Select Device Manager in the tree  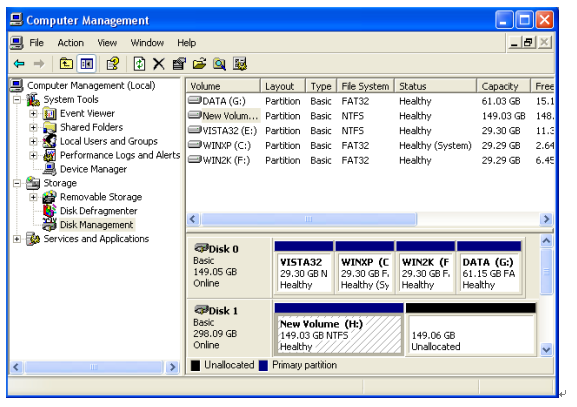click(x=93, y=169)
